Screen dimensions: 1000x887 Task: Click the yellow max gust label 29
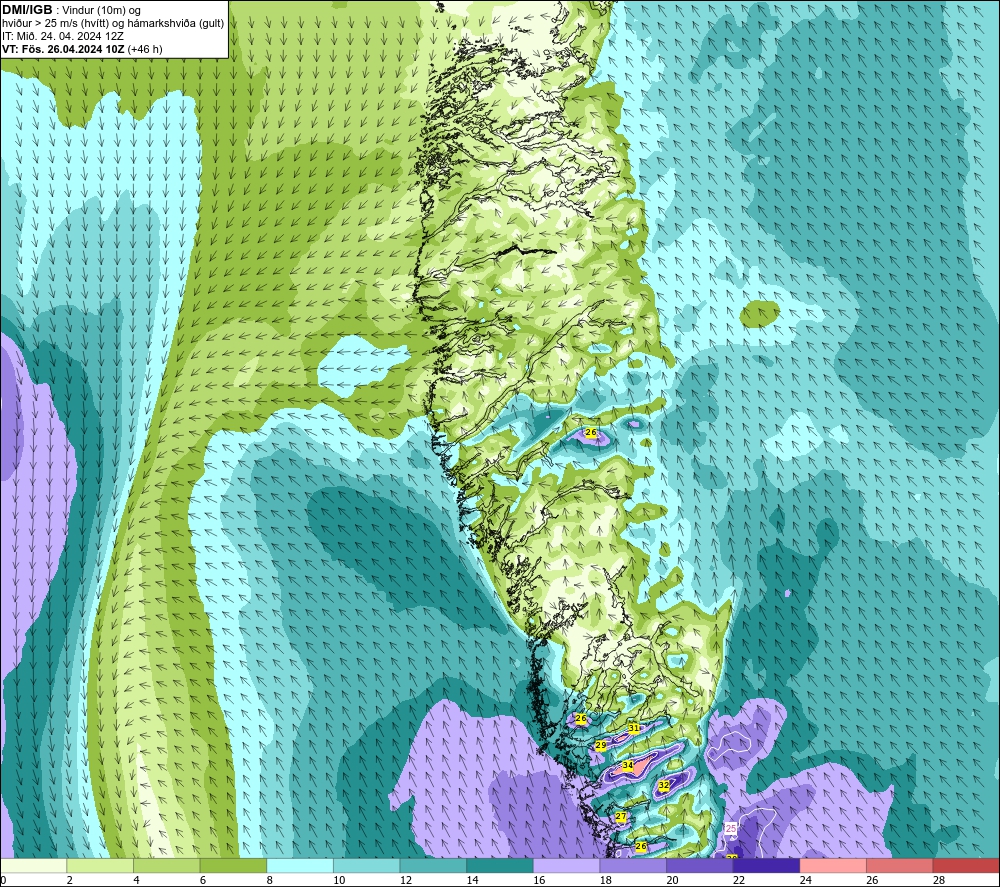[x=601, y=745]
